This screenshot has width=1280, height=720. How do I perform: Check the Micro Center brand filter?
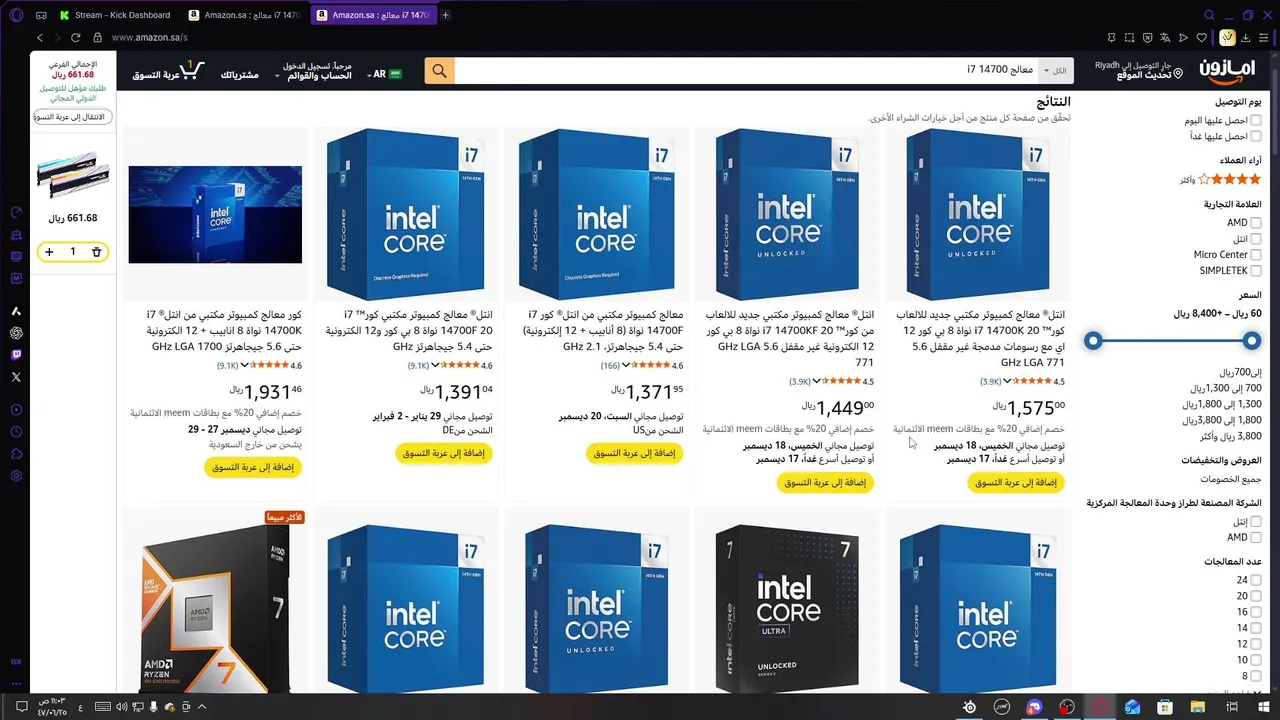(1256, 255)
